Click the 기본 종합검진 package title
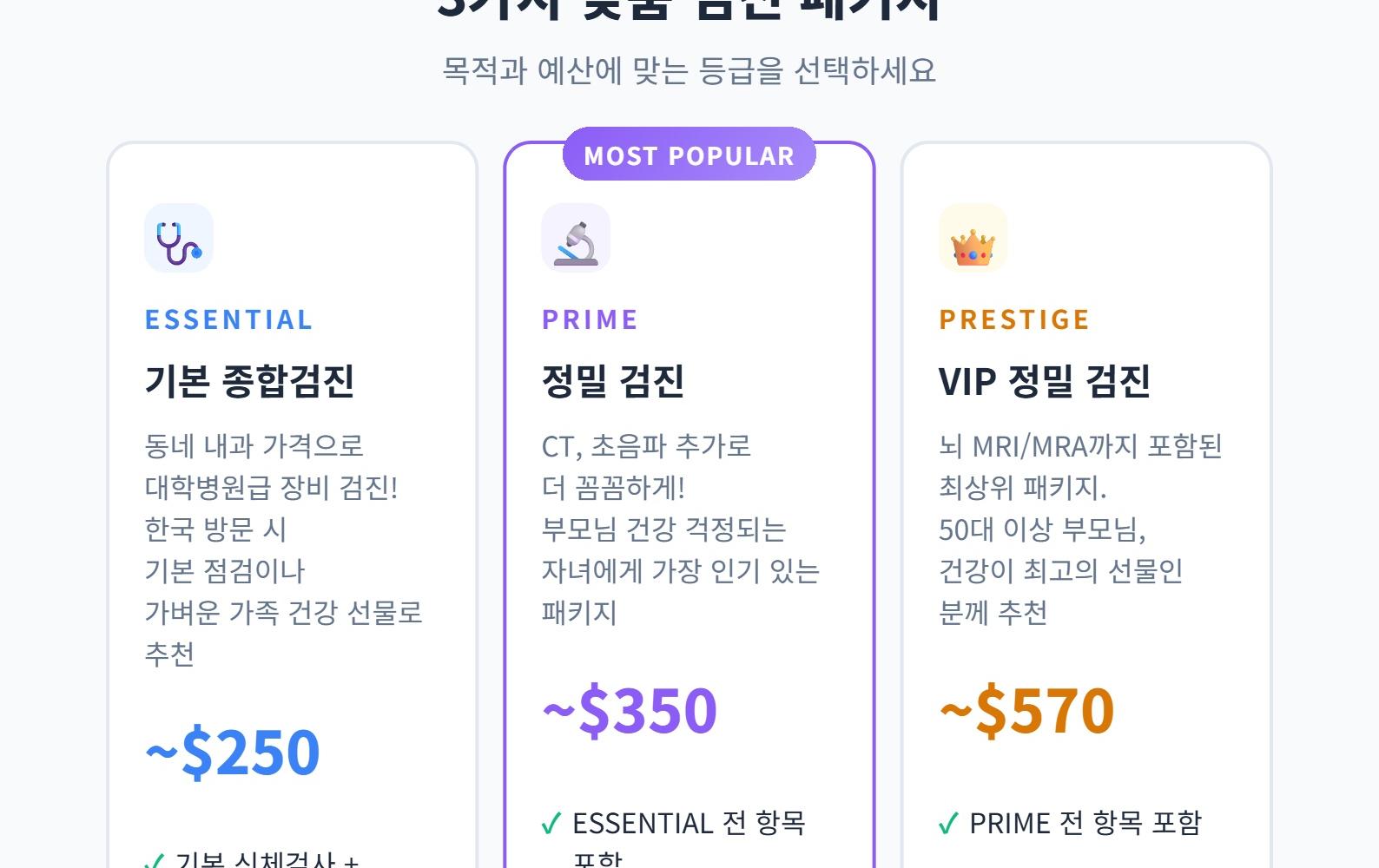The image size is (1379, 868). point(249,380)
